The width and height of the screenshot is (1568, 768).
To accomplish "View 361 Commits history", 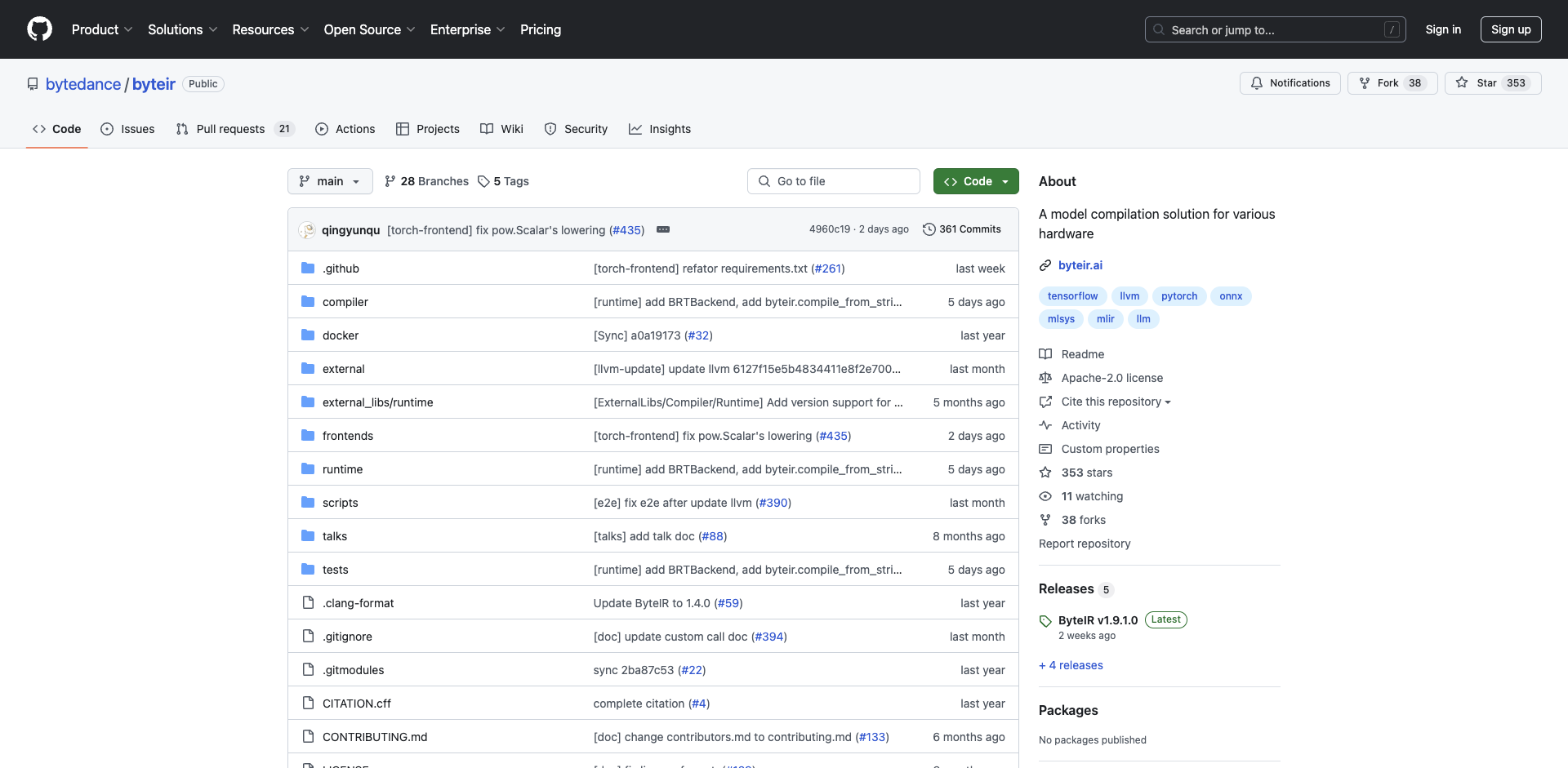I will point(961,229).
